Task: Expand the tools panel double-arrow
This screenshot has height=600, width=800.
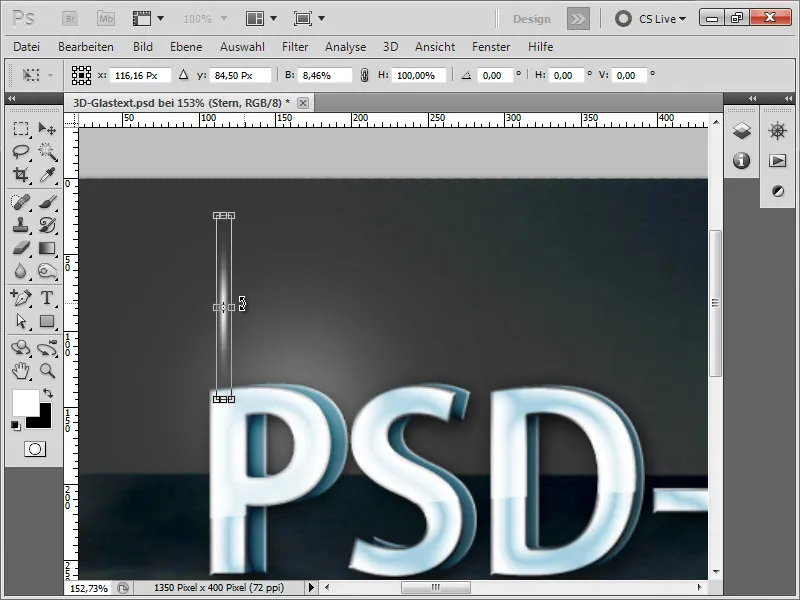Action: point(12,98)
